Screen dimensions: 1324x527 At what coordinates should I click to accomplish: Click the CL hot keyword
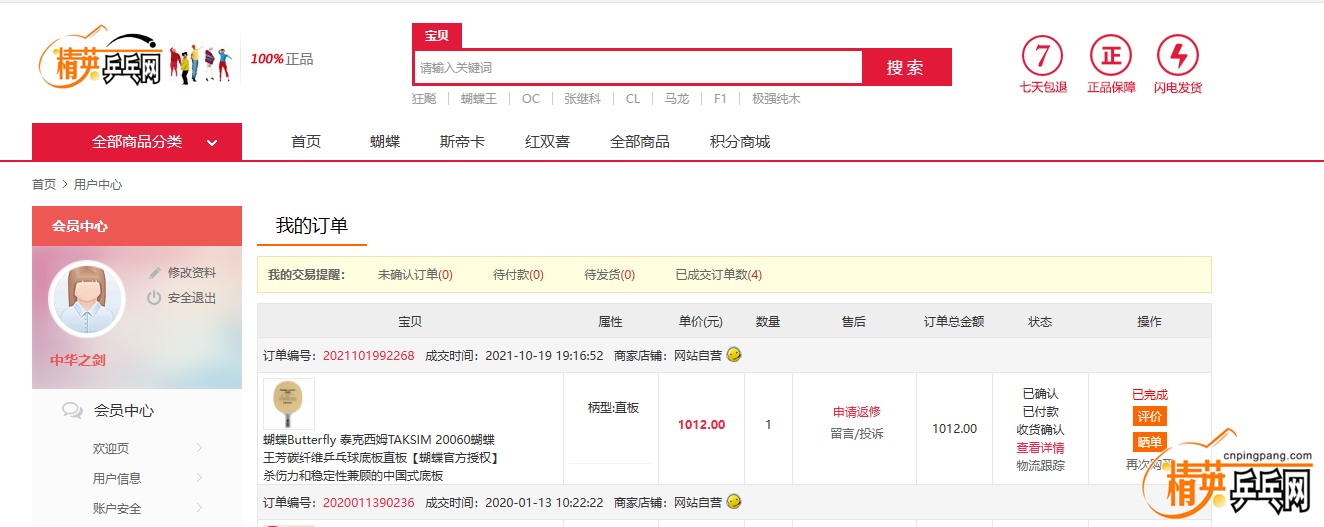[632, 99]
